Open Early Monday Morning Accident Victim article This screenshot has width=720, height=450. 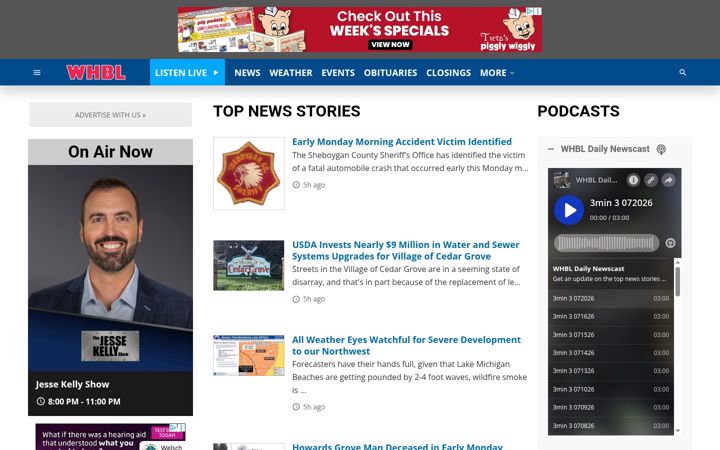[x=402, y=141]
